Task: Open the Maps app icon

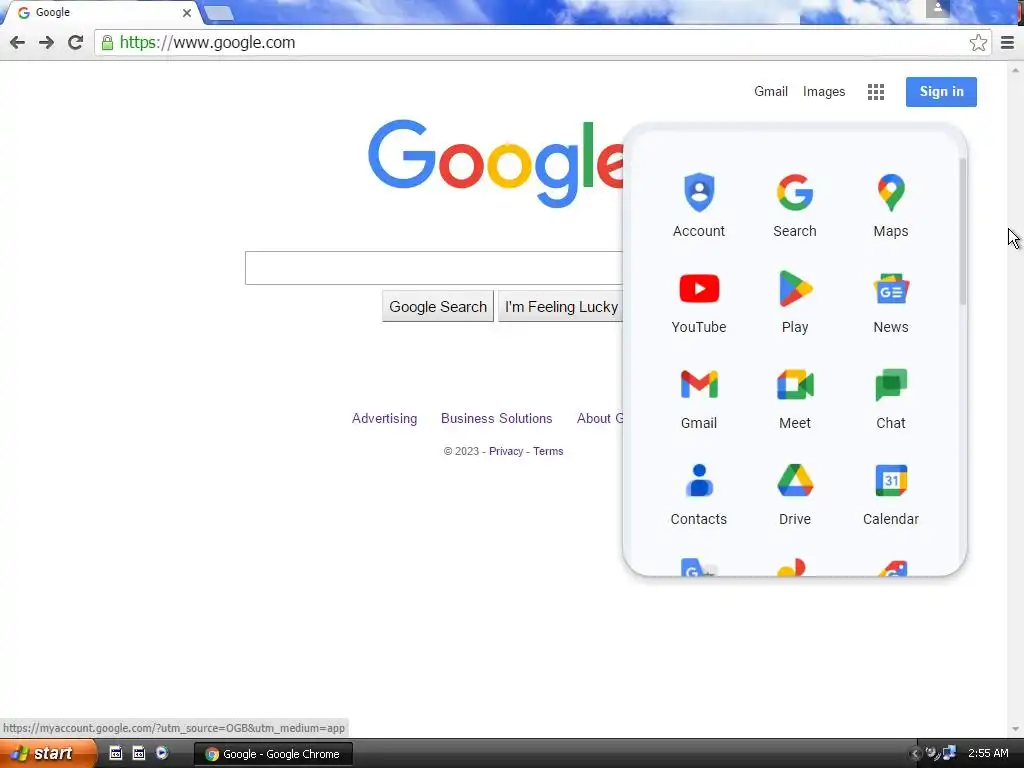Action: 891,205
